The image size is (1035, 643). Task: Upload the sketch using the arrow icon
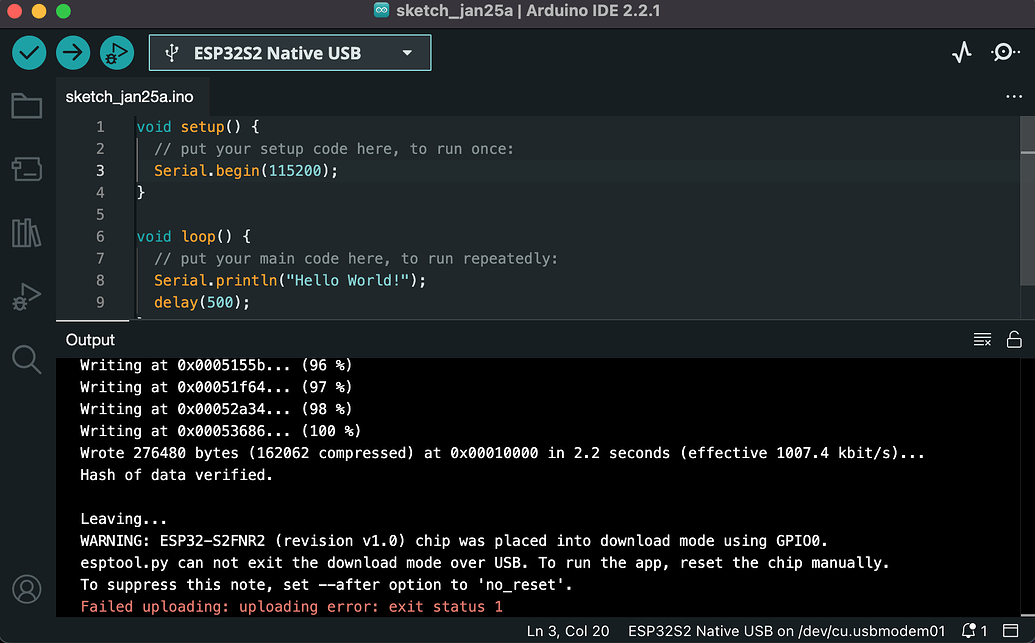click(x=72, y=52)
